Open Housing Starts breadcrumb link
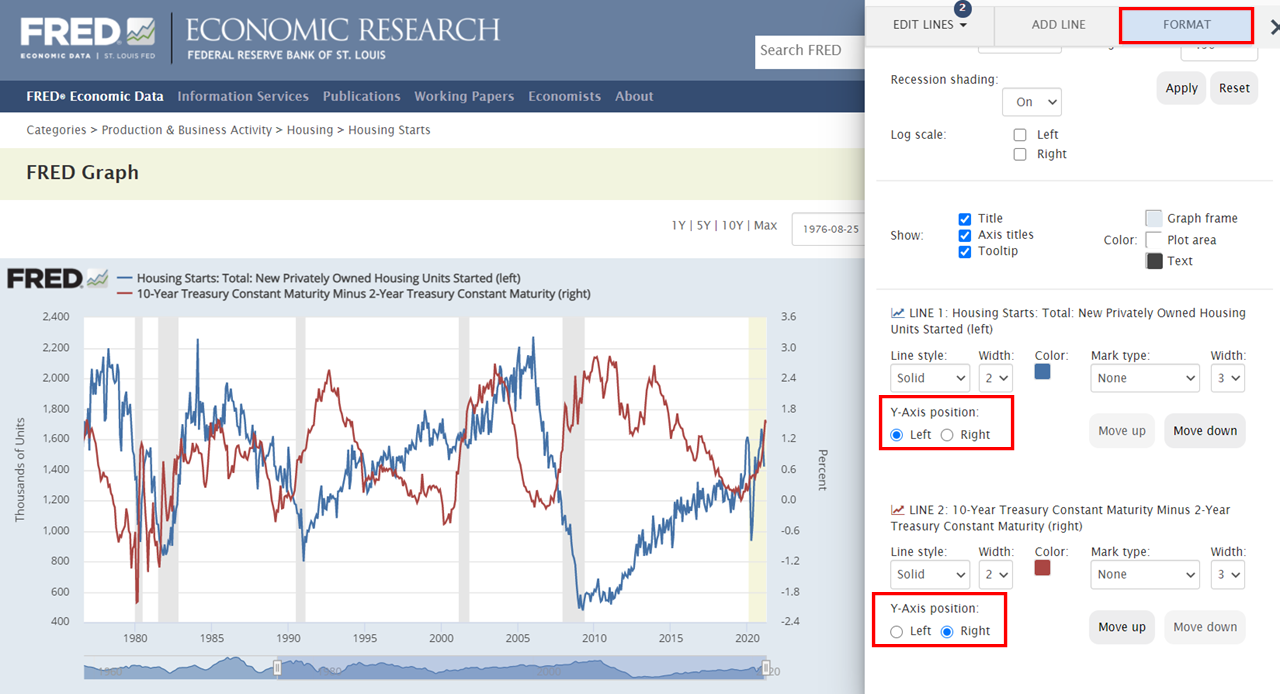Image resolution: width=1280 pixels, height=694 pixels. [389, 130]
